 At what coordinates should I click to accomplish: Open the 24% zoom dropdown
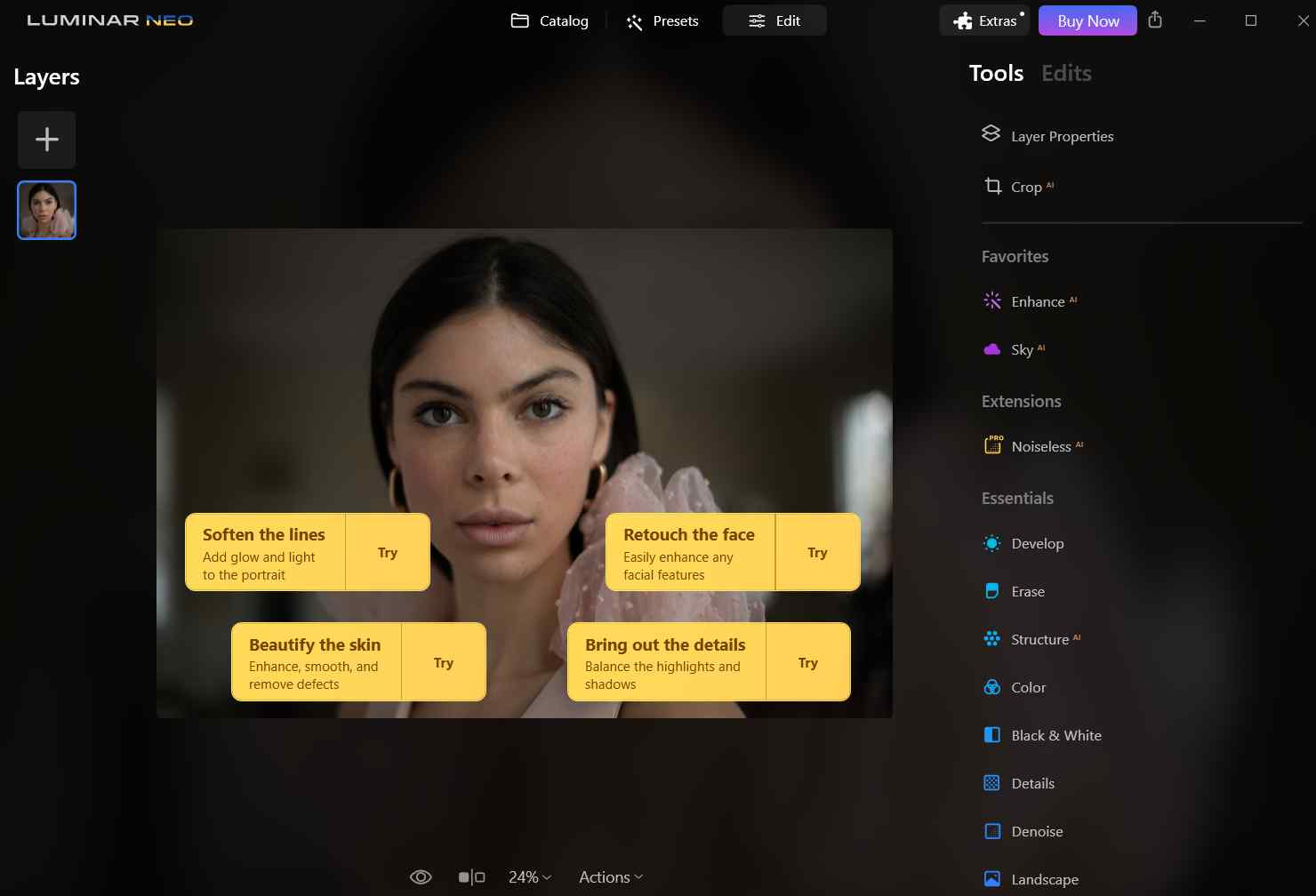(x=530, y=877)
